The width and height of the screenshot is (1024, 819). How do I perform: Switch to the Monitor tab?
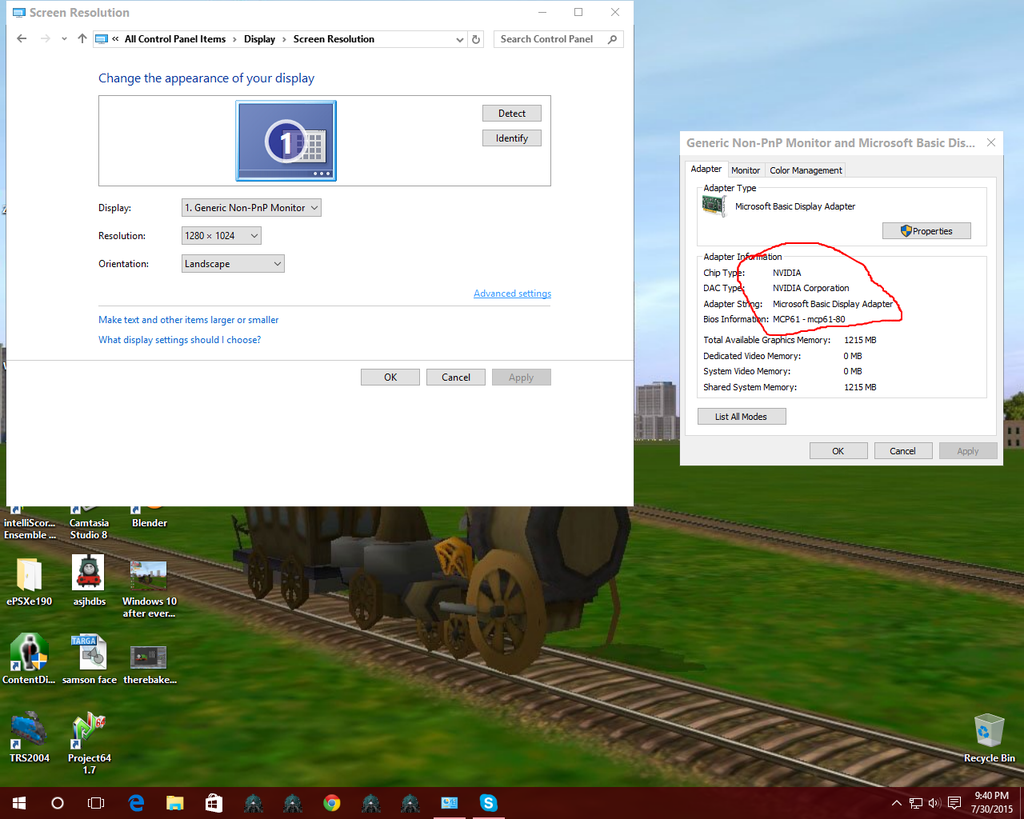tap(745, 170)
